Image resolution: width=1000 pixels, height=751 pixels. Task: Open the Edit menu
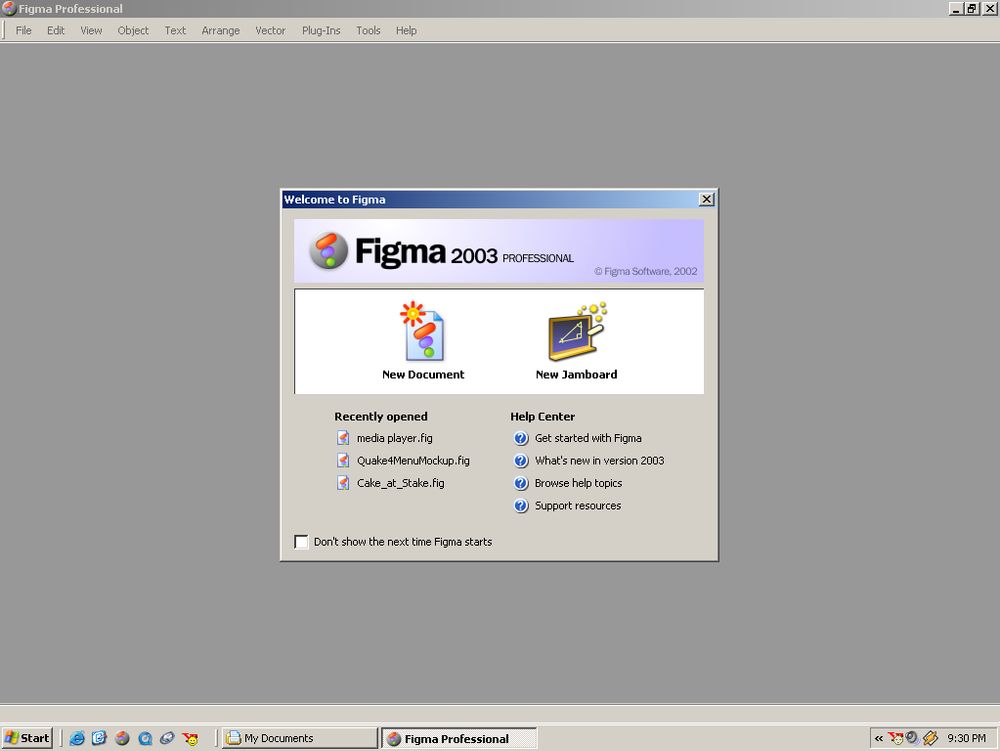pyautogui.click(x=55, y=30)
